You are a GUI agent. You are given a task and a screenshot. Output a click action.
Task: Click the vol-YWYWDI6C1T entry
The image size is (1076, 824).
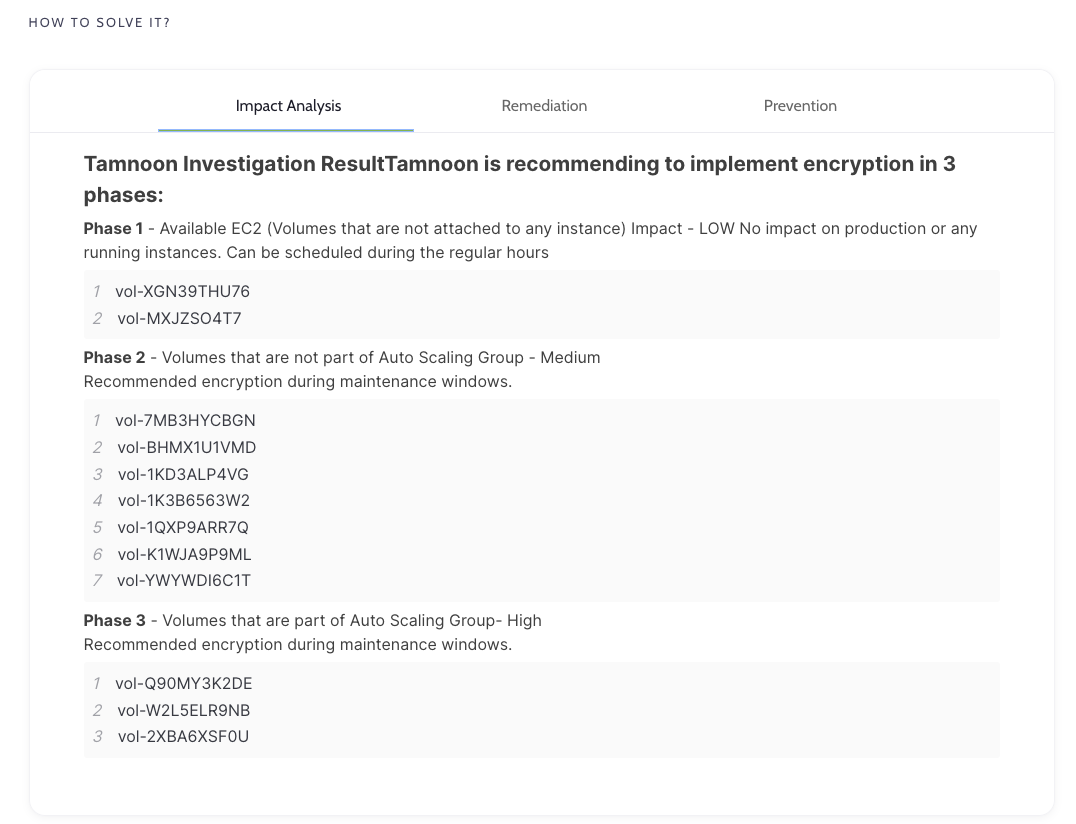tap(184, 581)
